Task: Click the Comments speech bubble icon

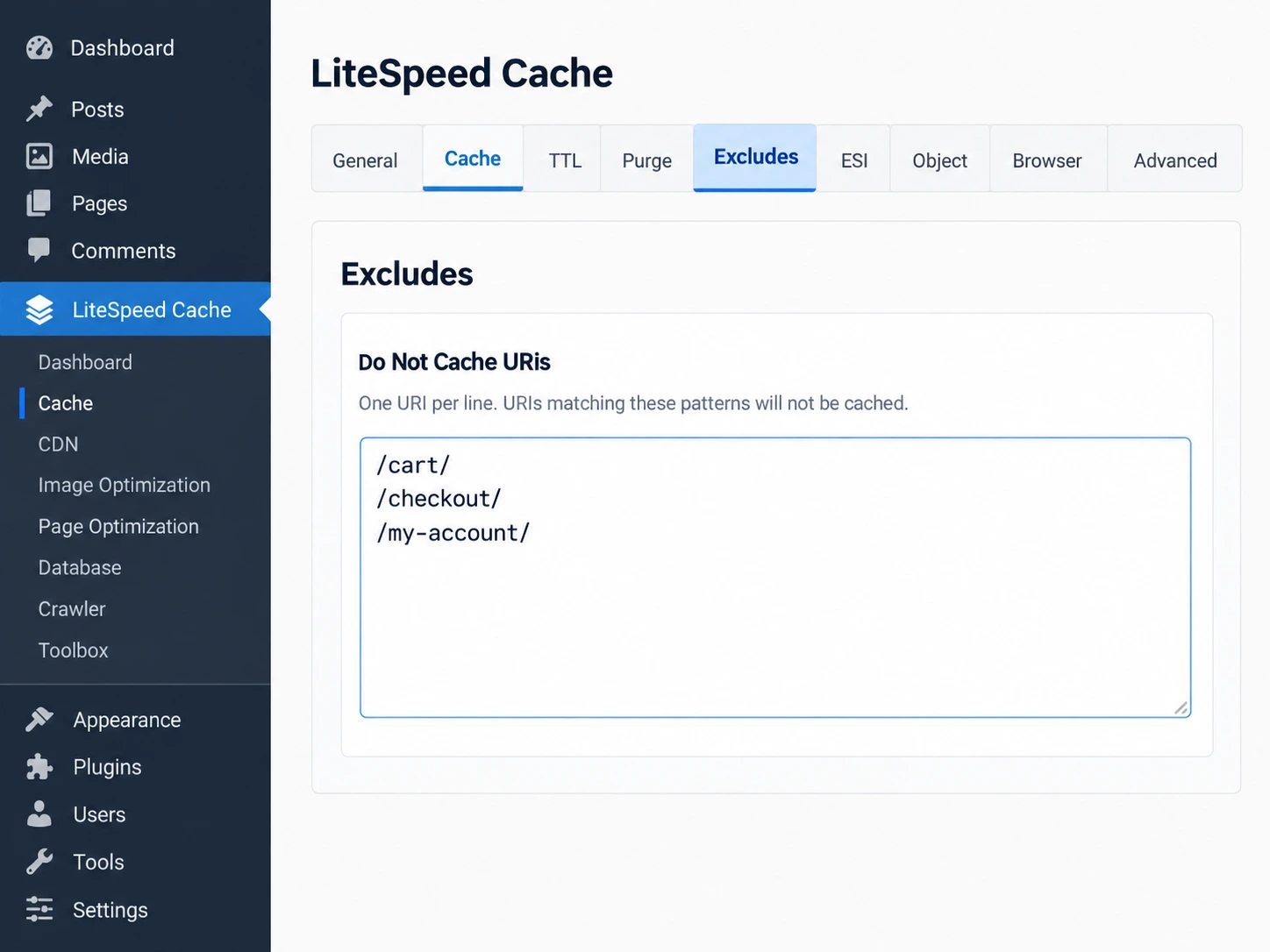Action: click(39, 250)
